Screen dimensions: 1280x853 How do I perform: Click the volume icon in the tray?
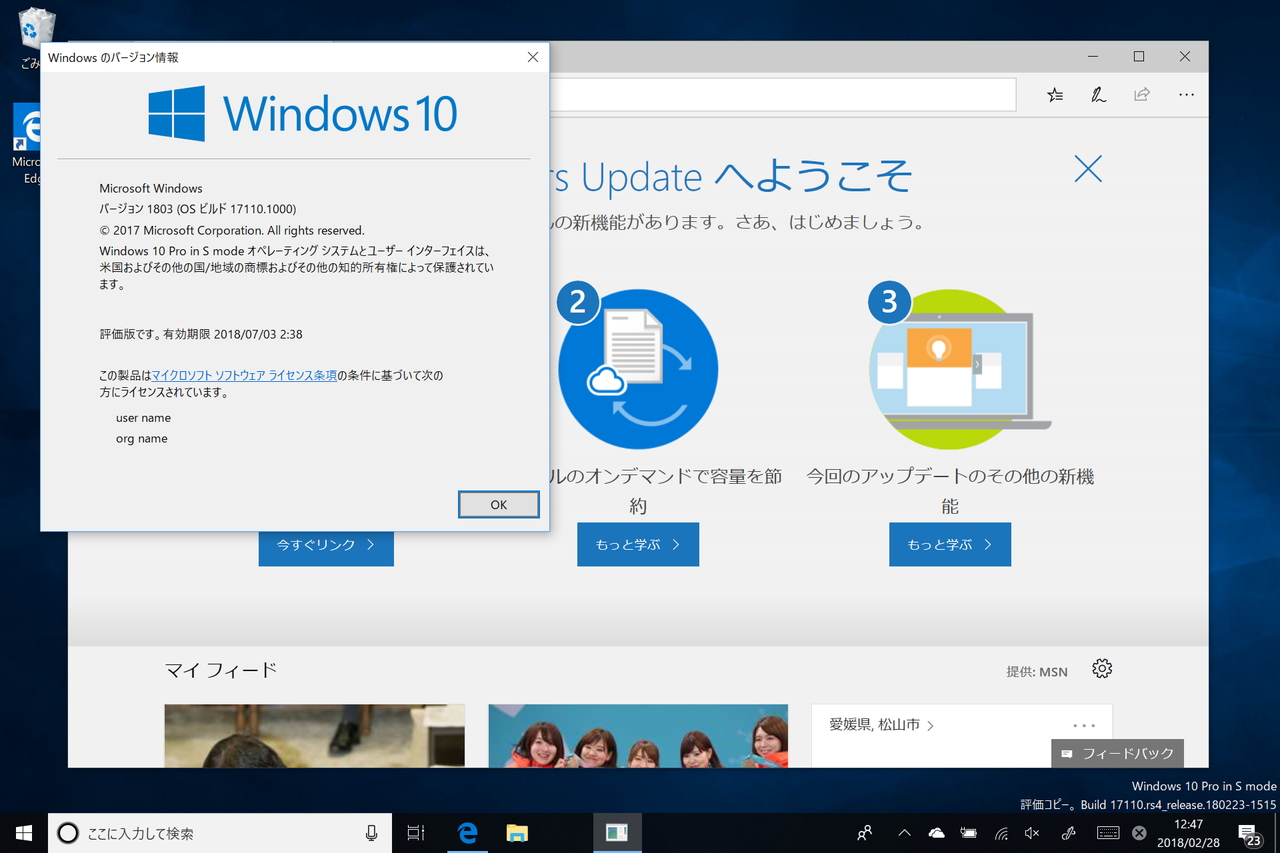tap(1031, 832)
